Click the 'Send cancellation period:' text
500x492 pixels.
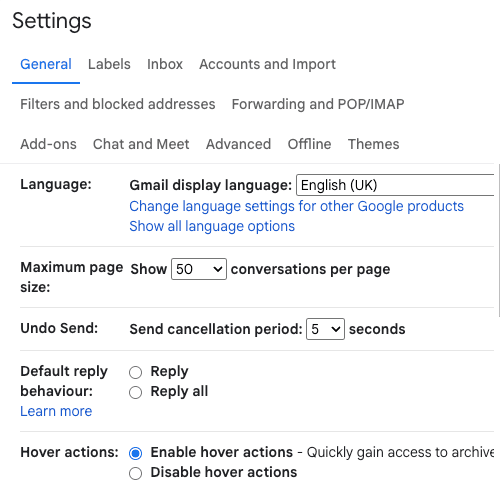coord(216,329)
